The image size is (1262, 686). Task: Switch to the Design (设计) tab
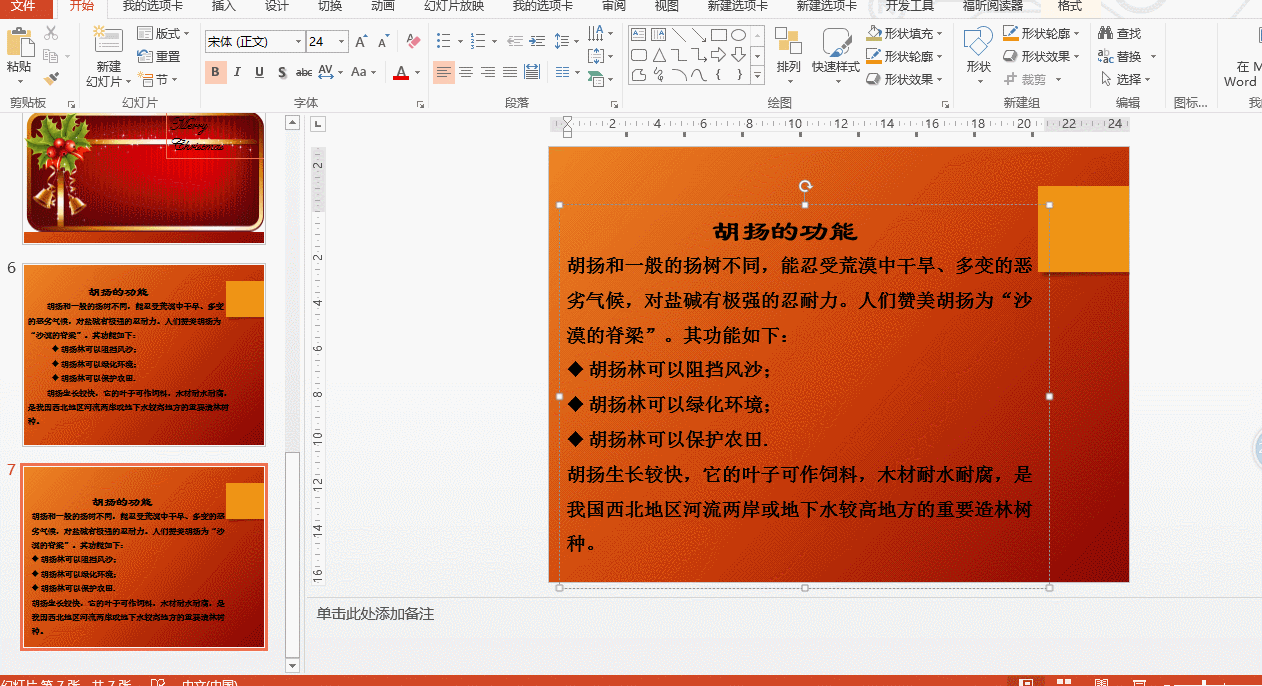277,6
